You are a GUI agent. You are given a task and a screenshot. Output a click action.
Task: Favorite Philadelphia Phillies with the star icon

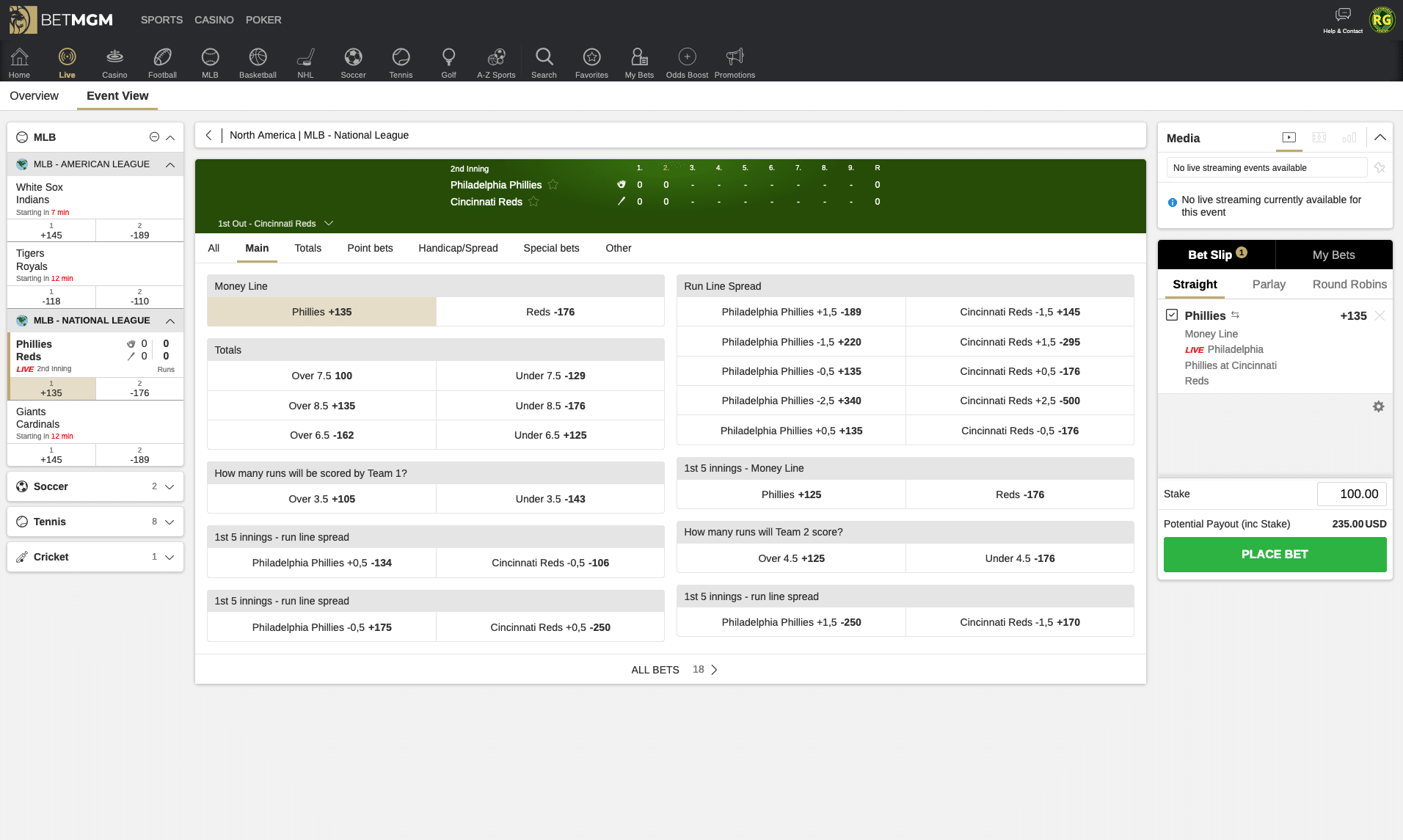coord(553,185)
